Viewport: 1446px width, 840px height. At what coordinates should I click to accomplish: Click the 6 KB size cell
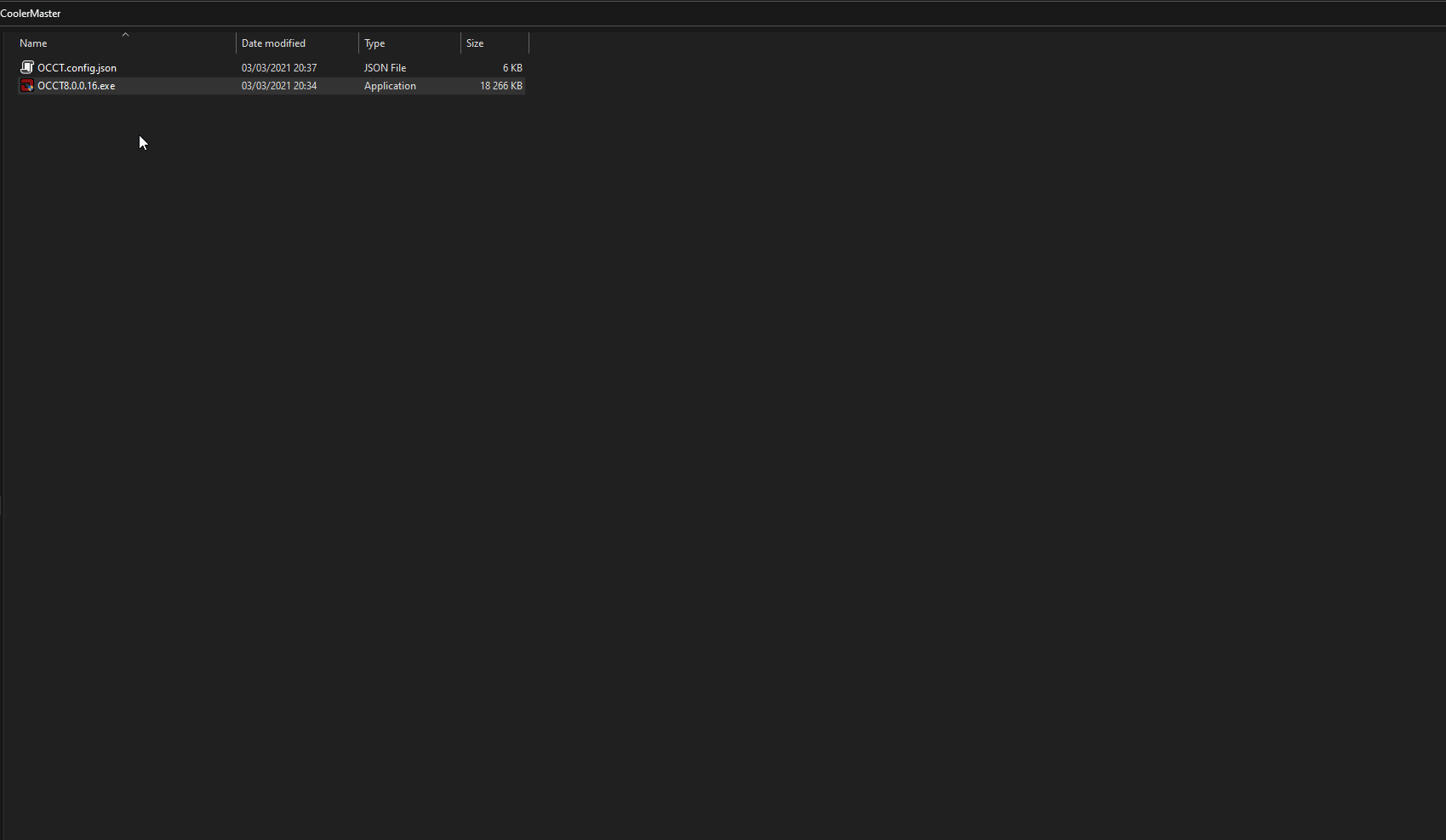[512, 68]
